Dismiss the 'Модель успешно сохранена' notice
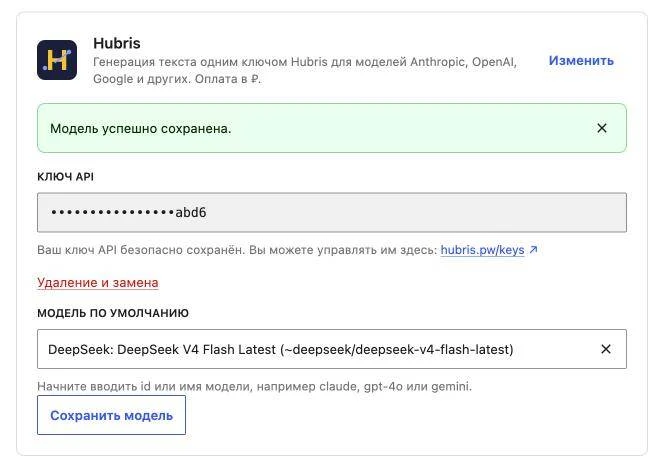The width and height of the screenshot is (660, 465). click(x=602, y=128)
